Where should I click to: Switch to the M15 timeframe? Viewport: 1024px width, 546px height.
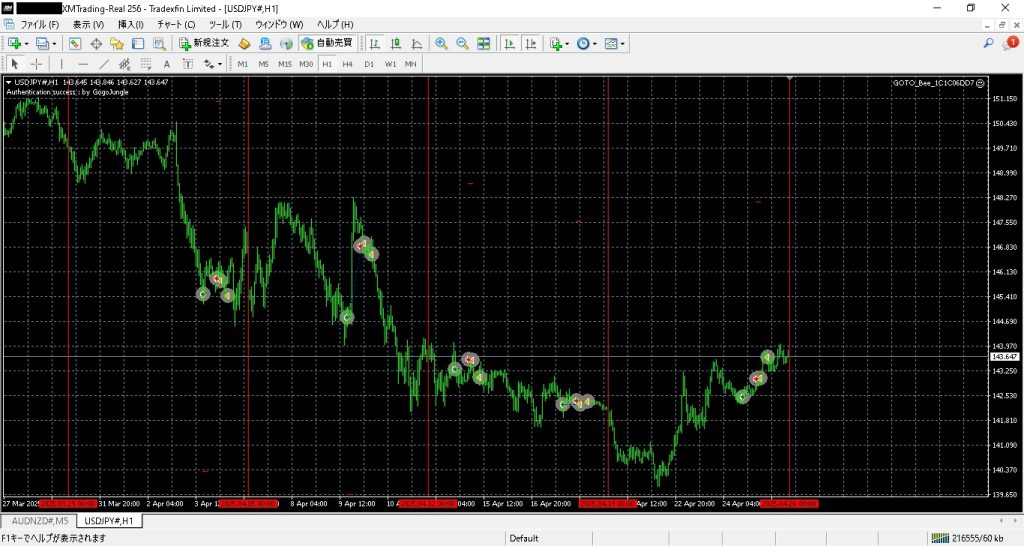(285, 64)
